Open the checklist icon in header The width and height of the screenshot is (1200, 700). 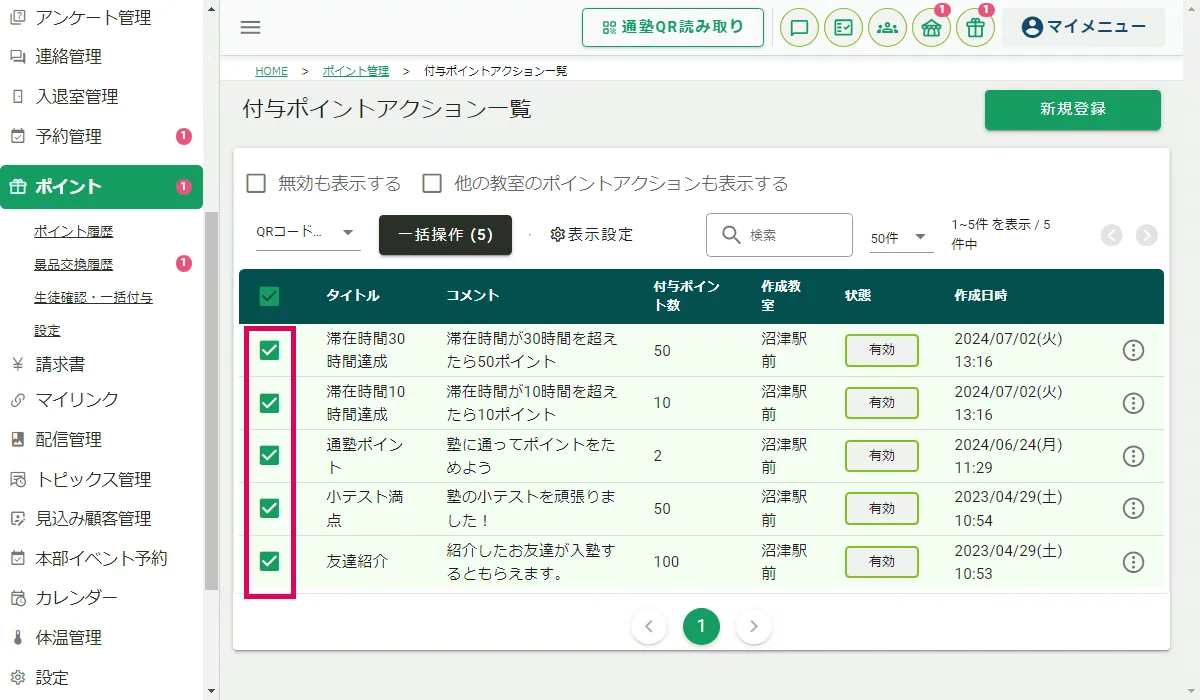click(x=843, y=27)
